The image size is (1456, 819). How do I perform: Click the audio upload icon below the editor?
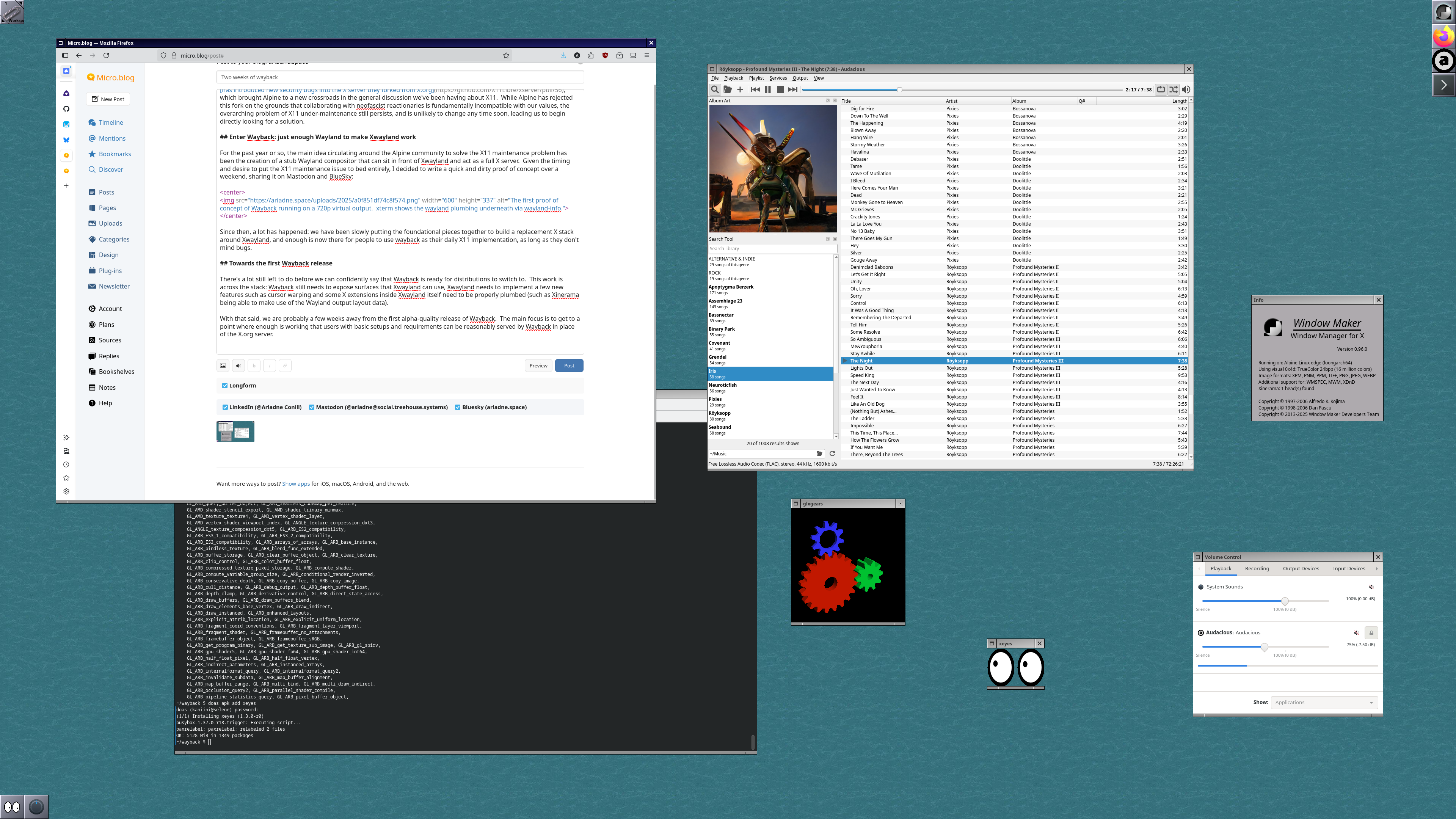coord(238,366)
